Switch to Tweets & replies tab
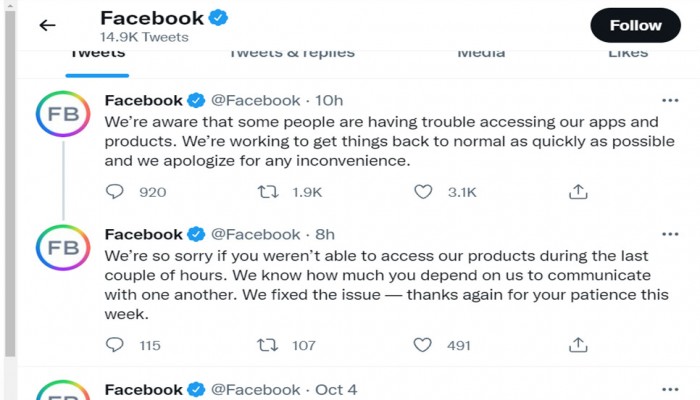 (x=292, y=54)
